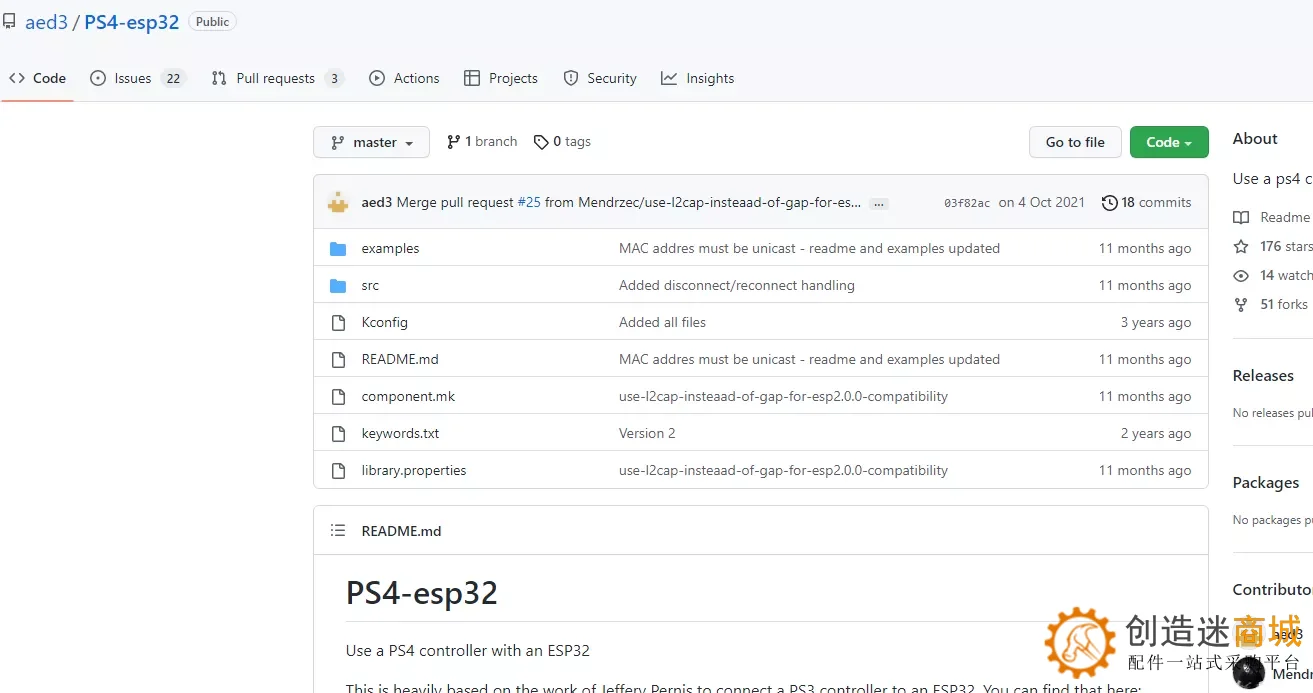Open the 'Version 2' commit message

click(647, 433)
